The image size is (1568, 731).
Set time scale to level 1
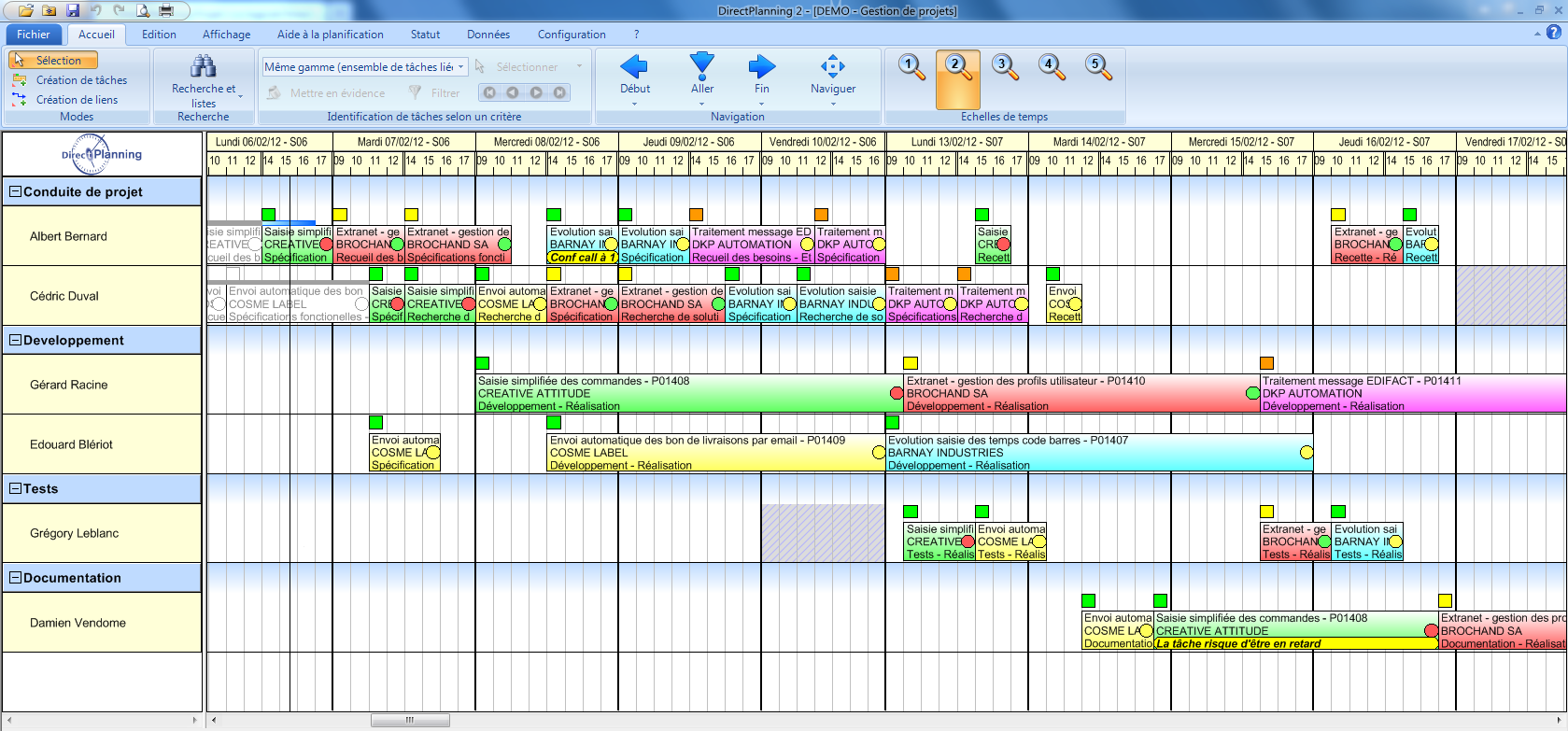911,67
